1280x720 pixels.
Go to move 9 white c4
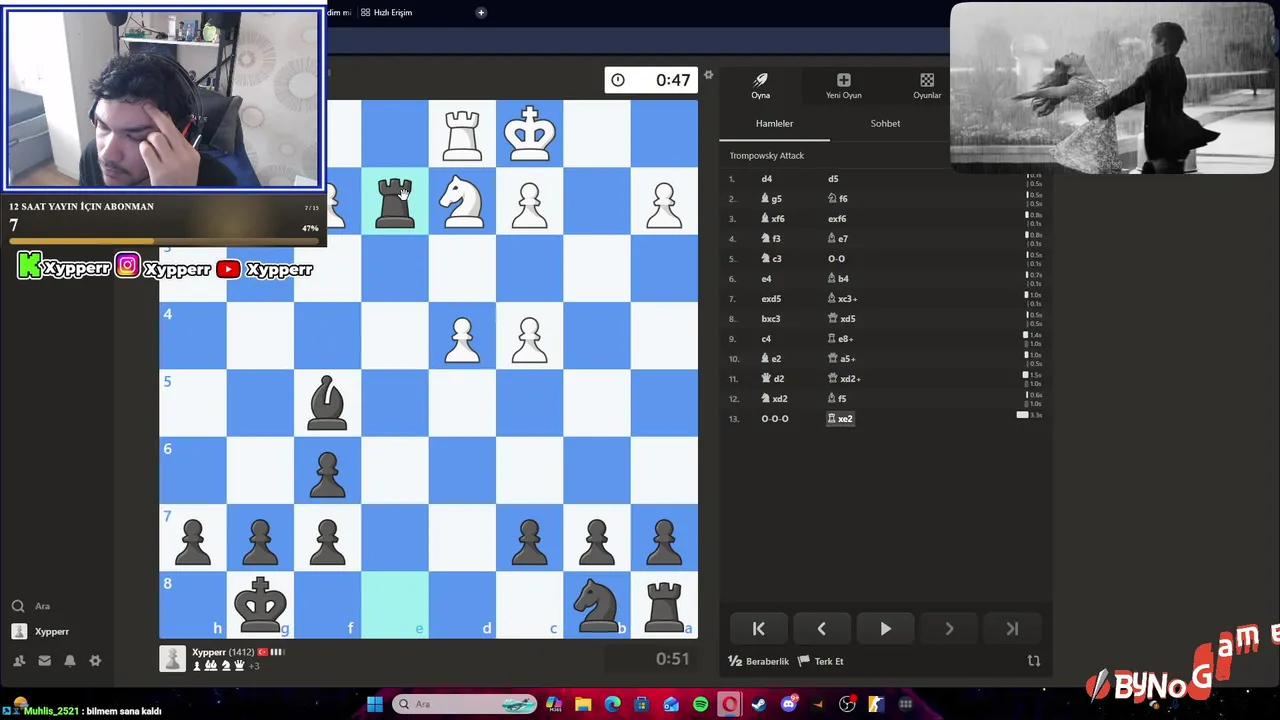(767, 339)
